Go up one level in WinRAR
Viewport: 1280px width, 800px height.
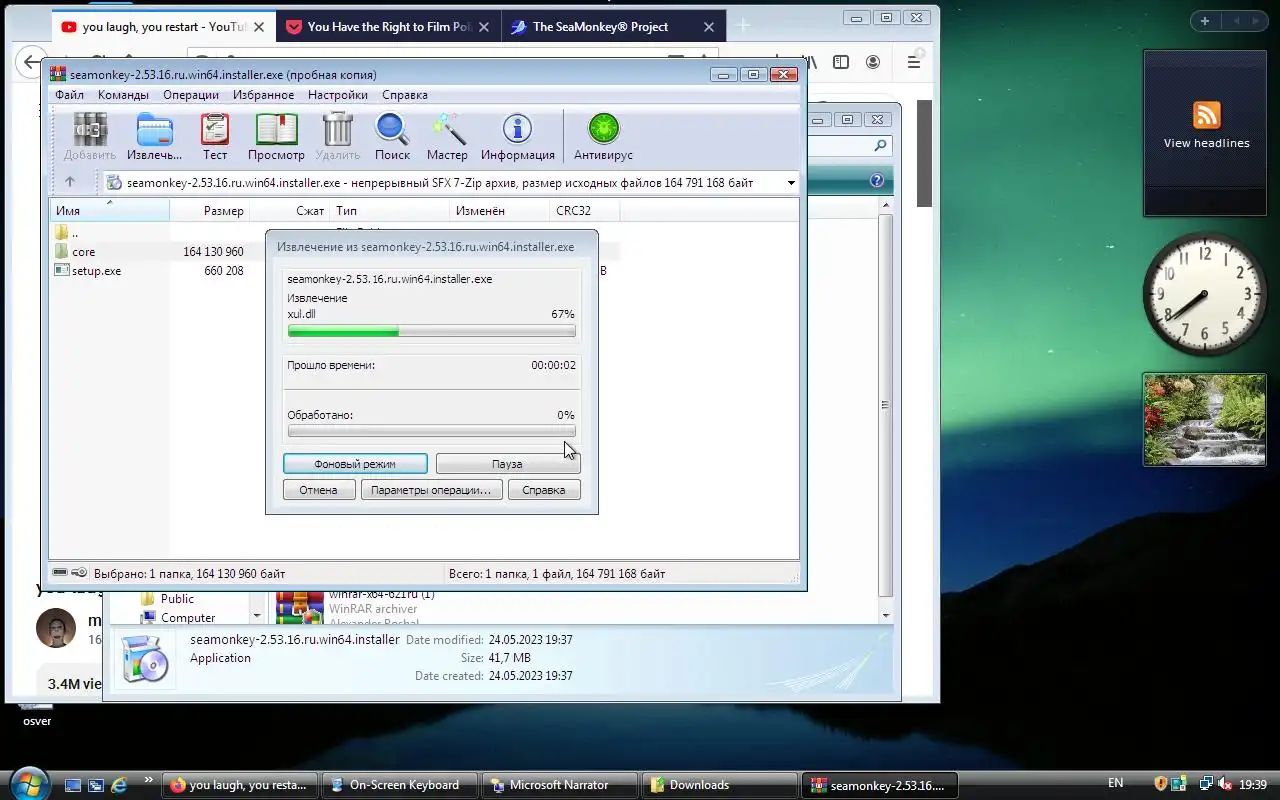[x=69, y=182]
